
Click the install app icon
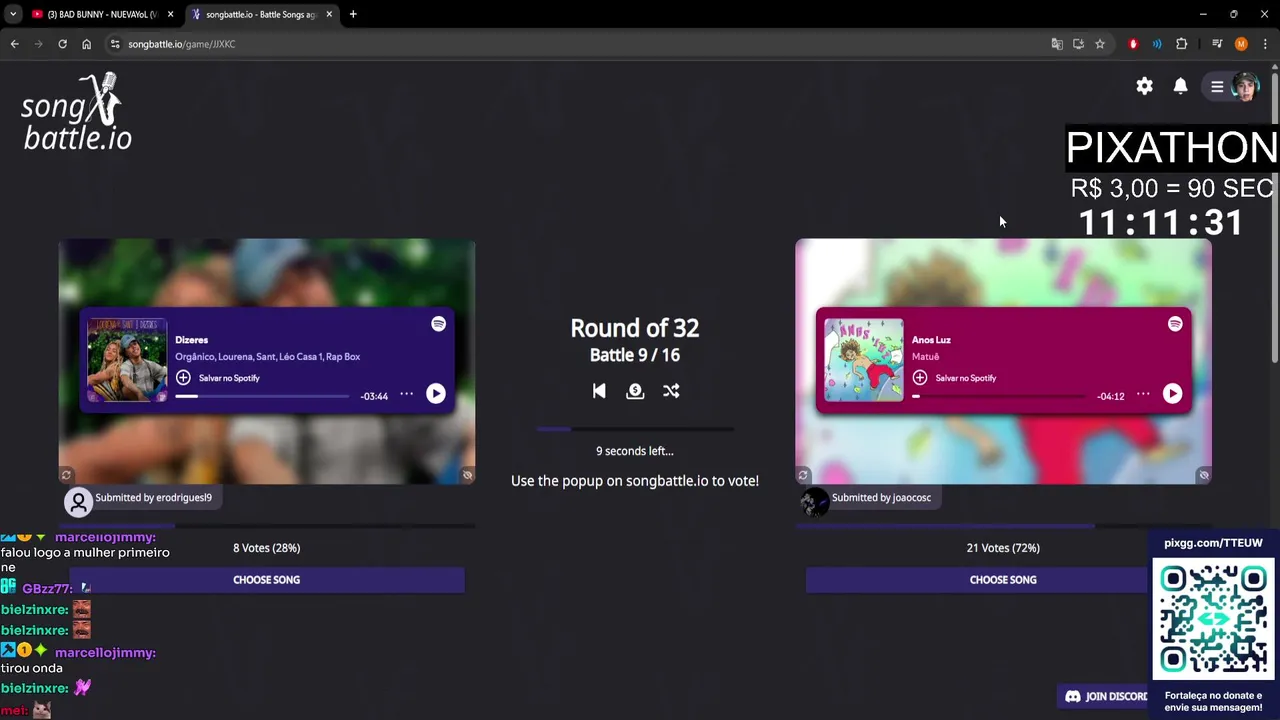(x=1078, y=44)
